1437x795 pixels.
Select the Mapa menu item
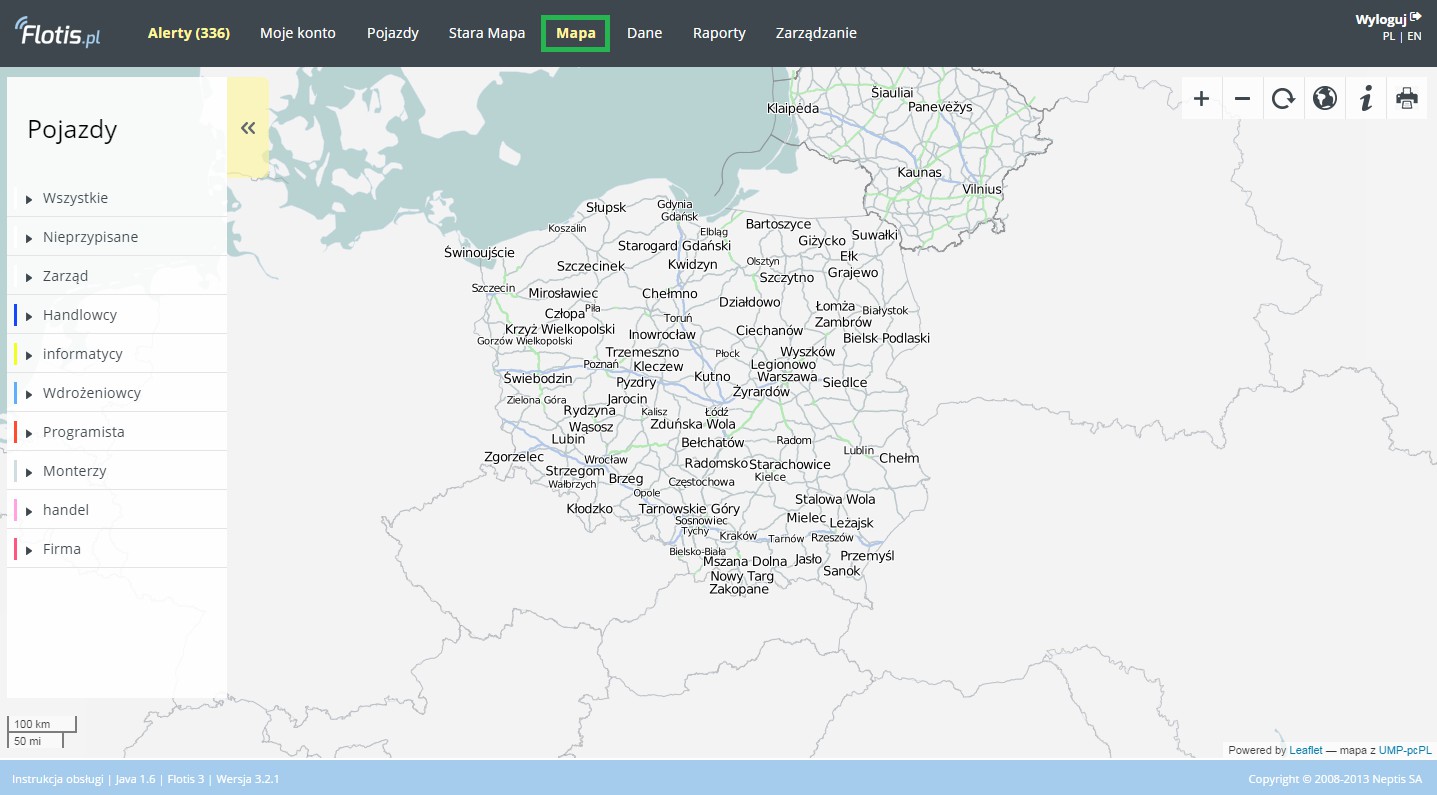(576, 33)
